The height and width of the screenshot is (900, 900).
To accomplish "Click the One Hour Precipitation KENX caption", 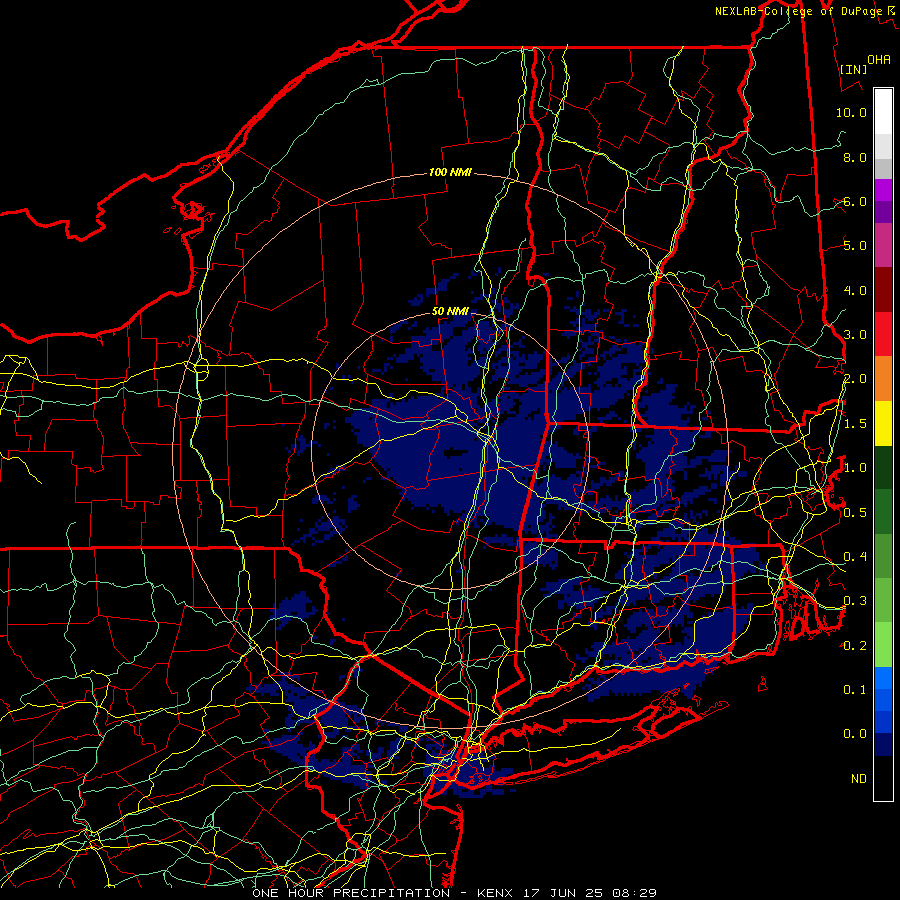I will 454,893.
